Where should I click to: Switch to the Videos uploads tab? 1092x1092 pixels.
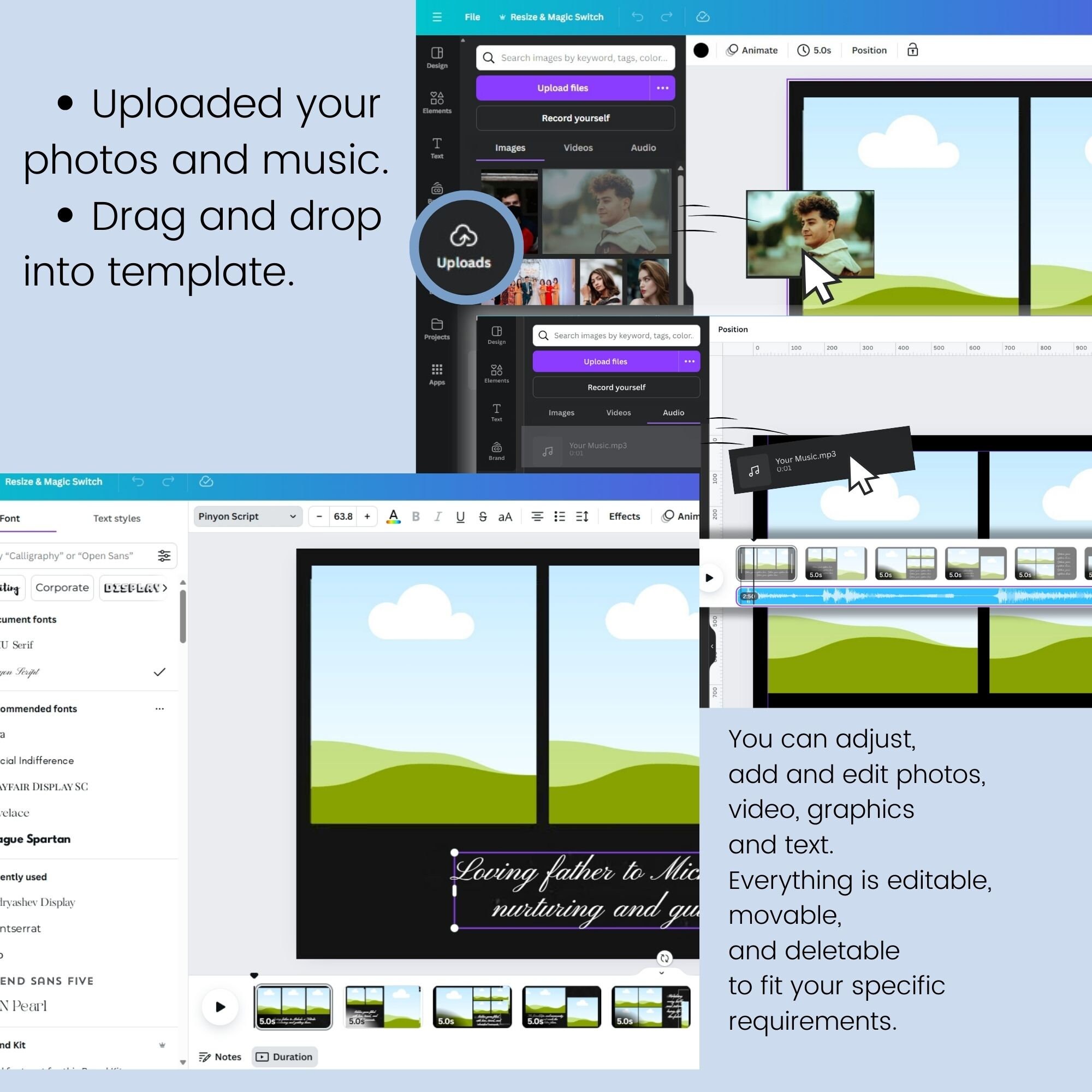tap(578, 147)
